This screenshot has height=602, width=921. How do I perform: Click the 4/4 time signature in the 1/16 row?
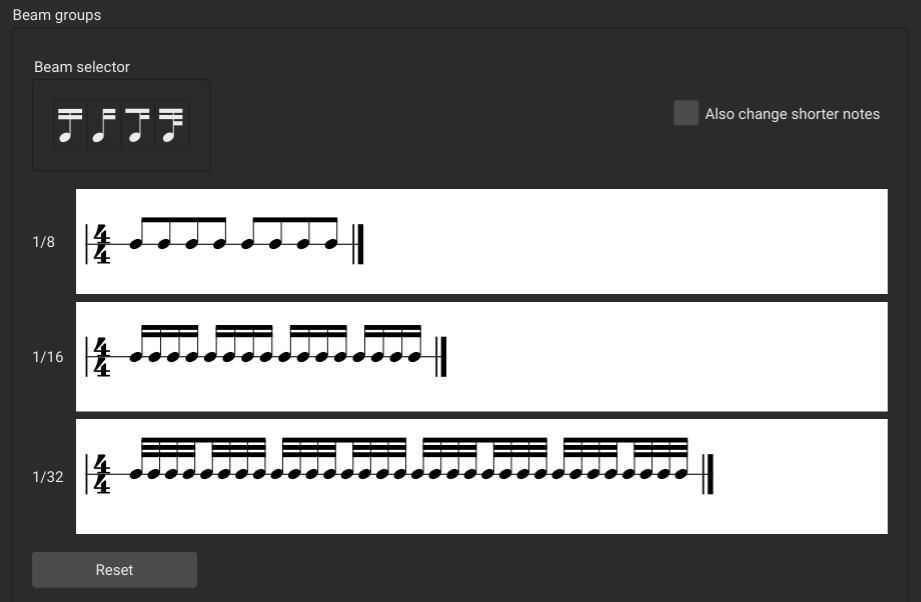pos(101,357)
